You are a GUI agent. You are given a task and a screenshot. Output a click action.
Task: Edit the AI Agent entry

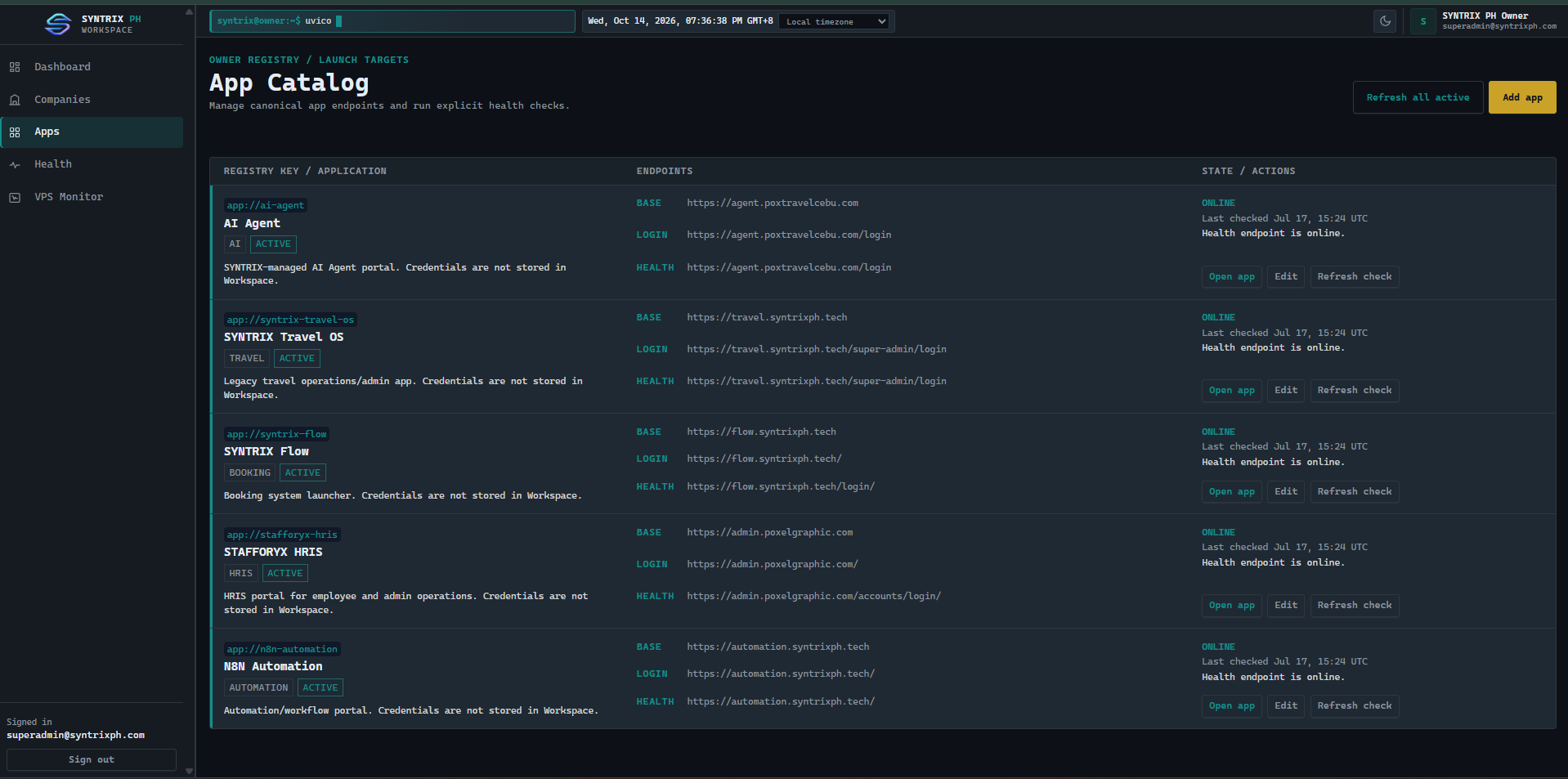(1286, 276)
